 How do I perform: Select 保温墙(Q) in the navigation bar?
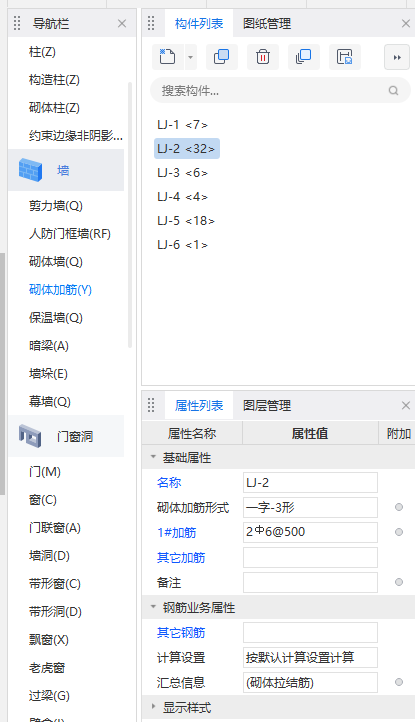(56, 318)
